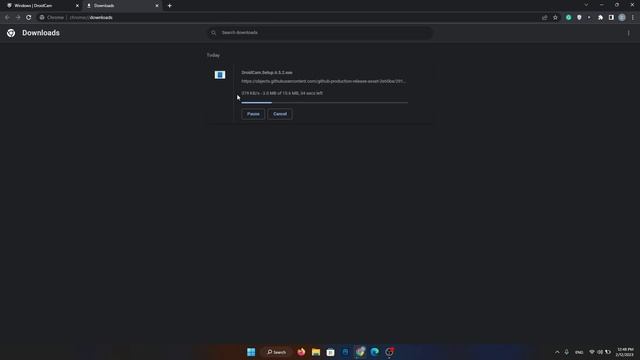Image resolution: width=640 pixels, height=360 pixels.
Task: Click the Chrome icon in the taskbar
Action: point(360,352)
